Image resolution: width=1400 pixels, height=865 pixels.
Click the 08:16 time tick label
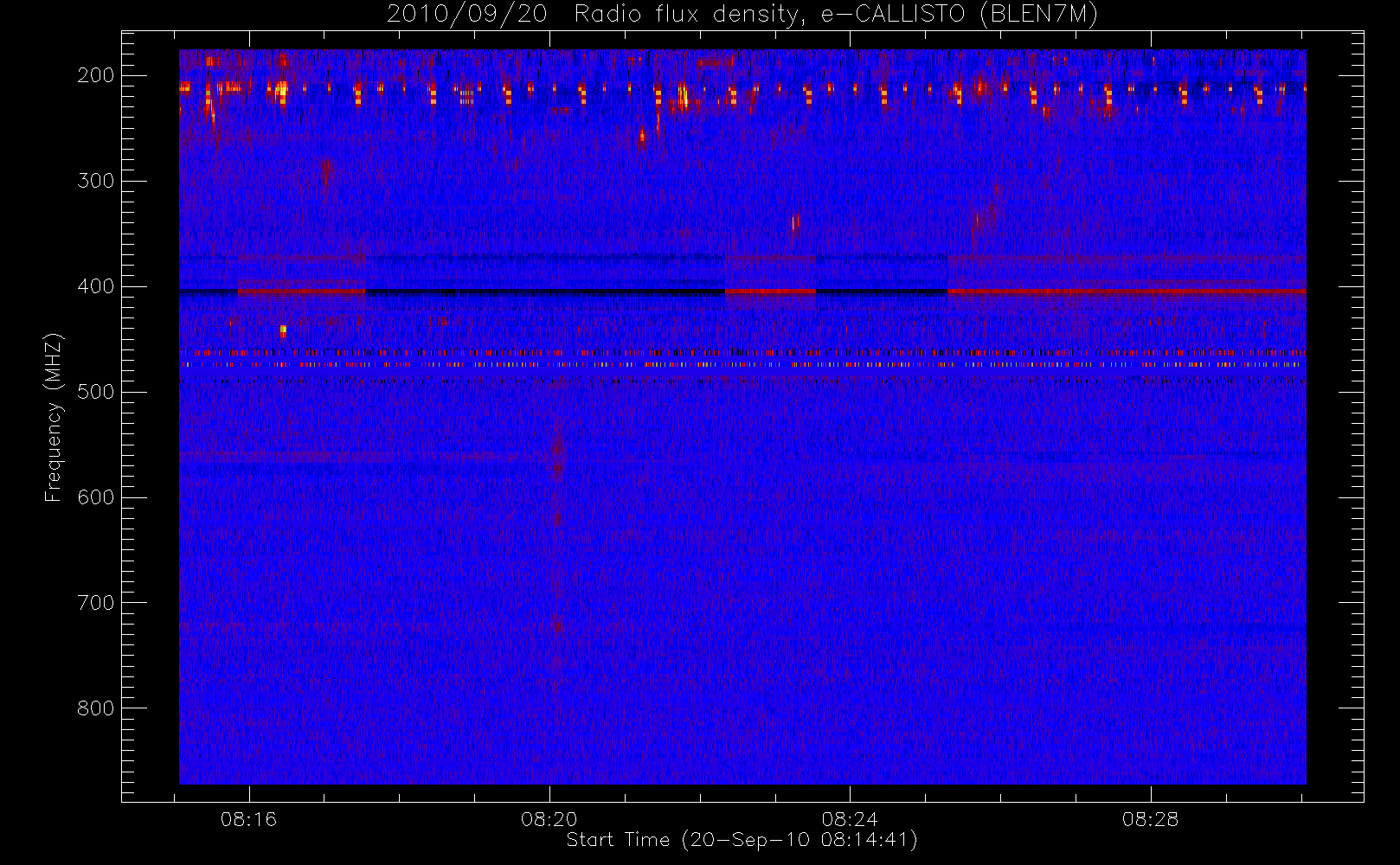(248, 819)
